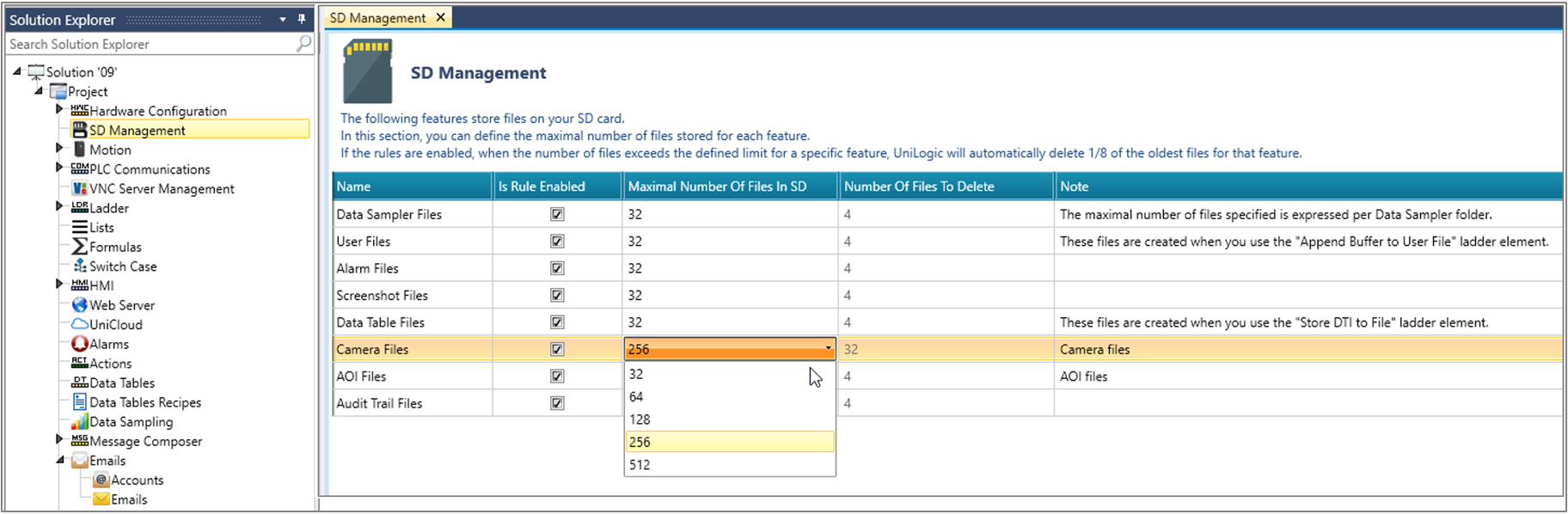Pin the Solution Explorer panel
1568x514 pixels.
point(302,19)
